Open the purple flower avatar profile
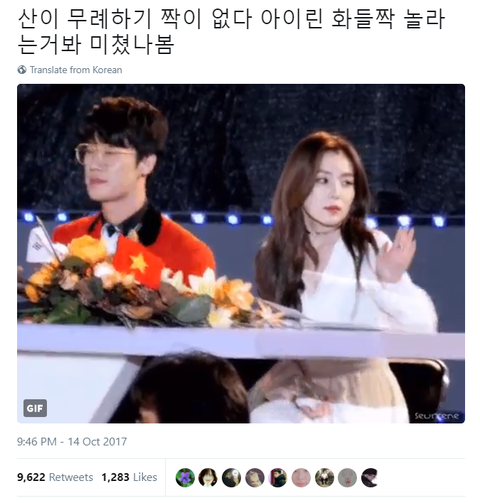 [x=185, y=477]
